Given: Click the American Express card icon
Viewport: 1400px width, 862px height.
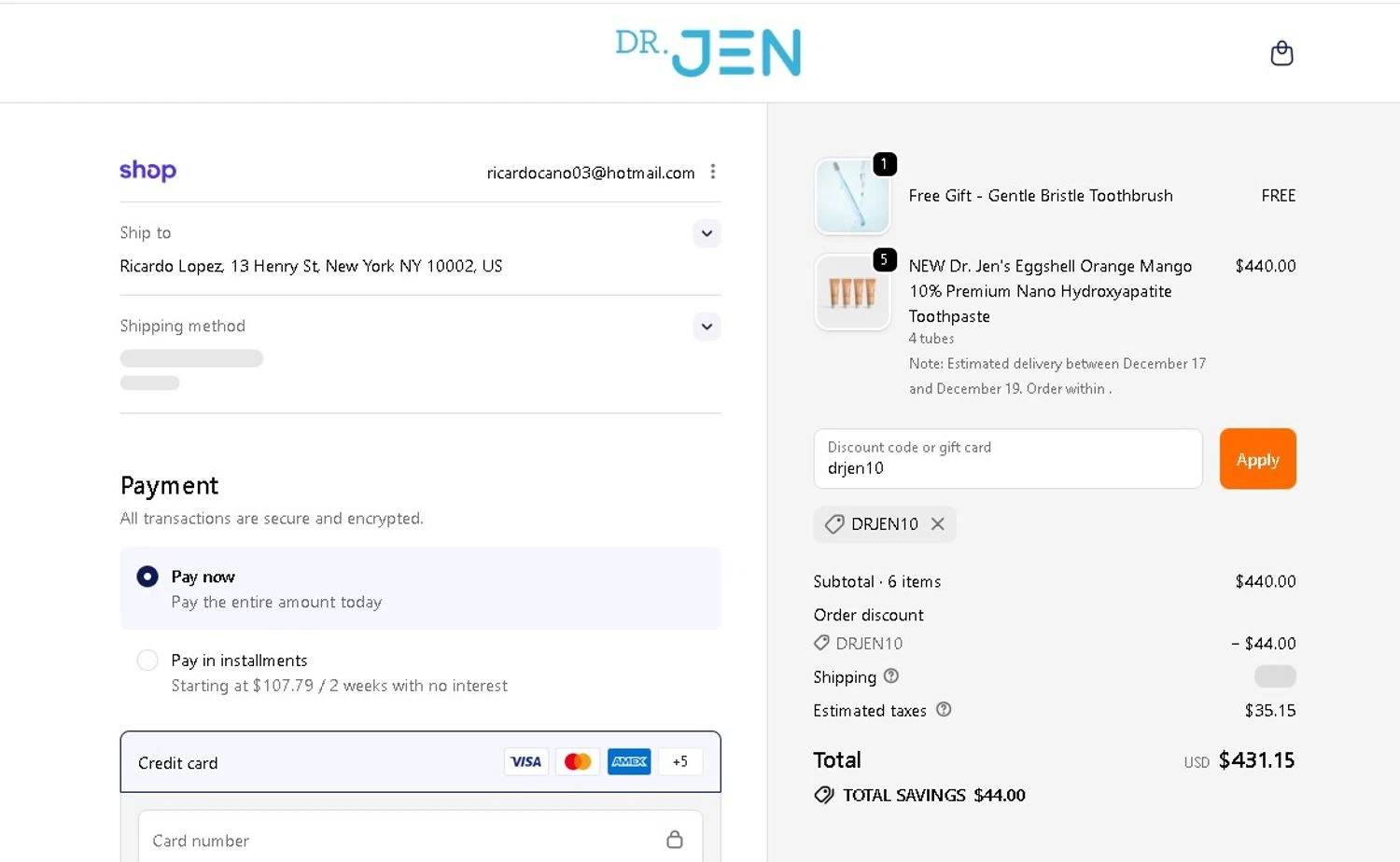Looking at the screenshot, I should [629, 762].
